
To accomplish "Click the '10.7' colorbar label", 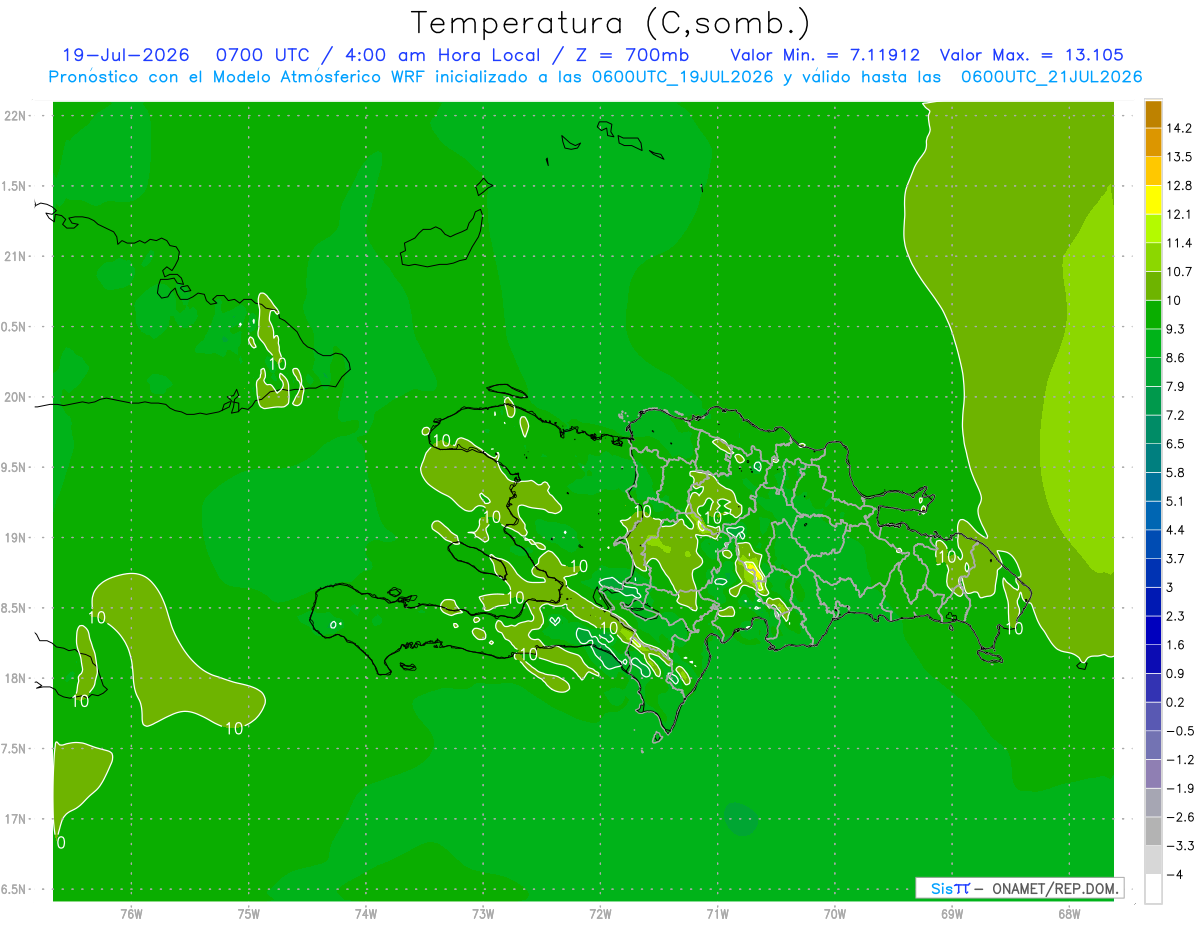I will (1180, 272).
